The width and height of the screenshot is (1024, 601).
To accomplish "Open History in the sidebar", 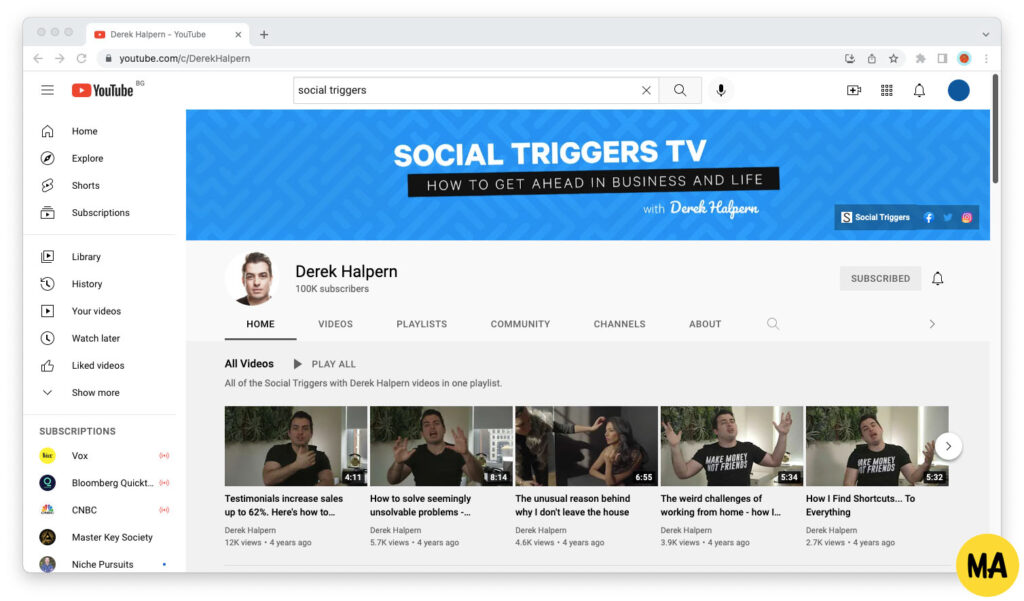I will click(x=101, y=284).
